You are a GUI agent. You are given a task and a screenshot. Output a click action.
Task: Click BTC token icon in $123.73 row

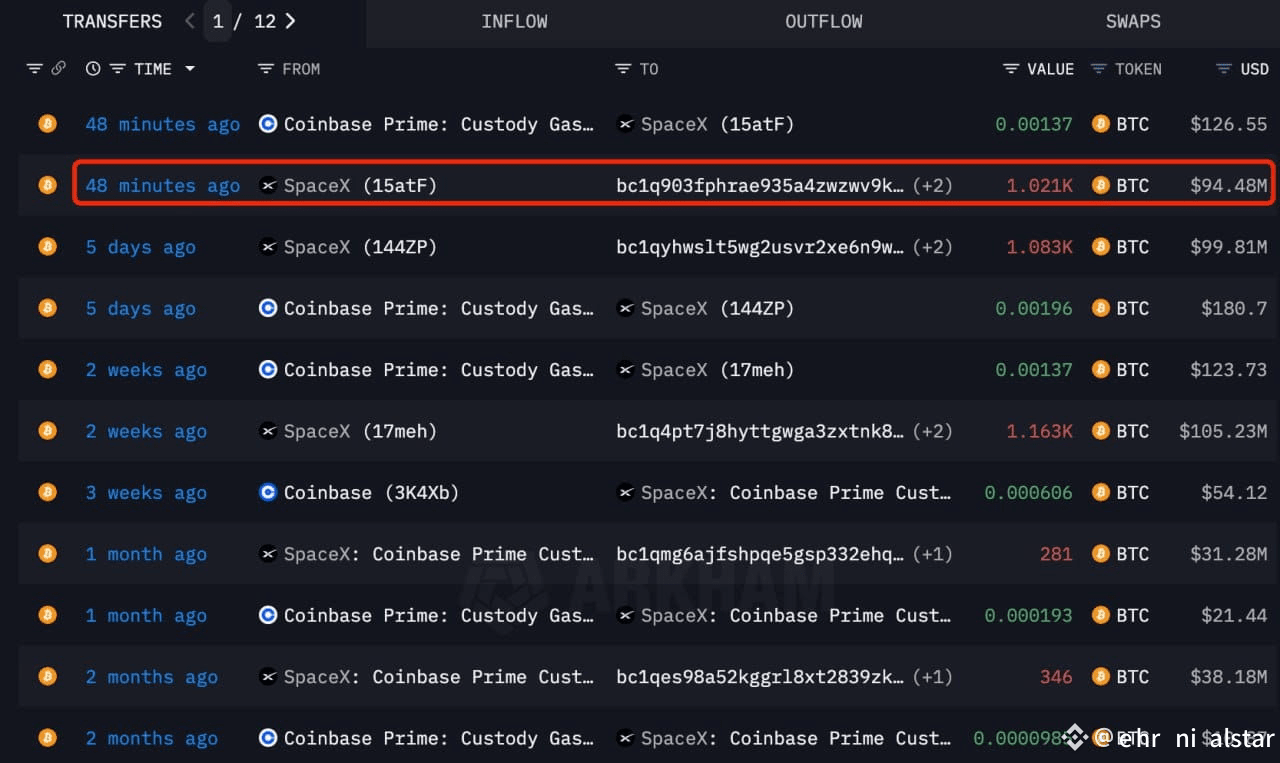pos(1101,370)
